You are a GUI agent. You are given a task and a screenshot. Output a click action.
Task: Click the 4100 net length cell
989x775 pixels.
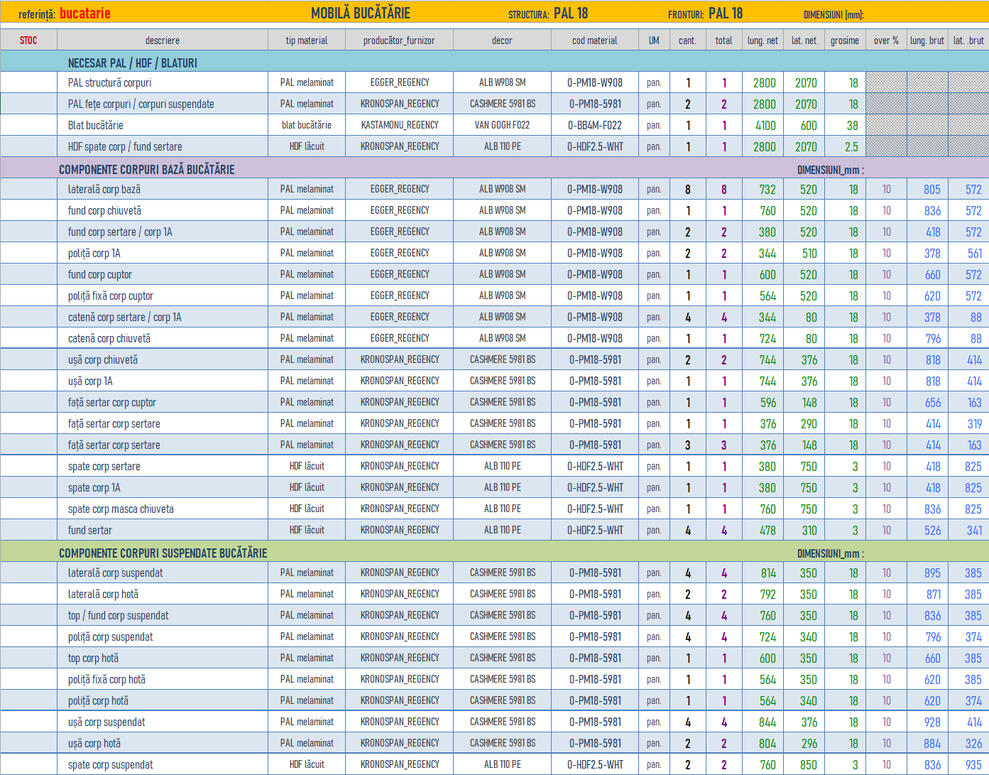pos(763,125)
